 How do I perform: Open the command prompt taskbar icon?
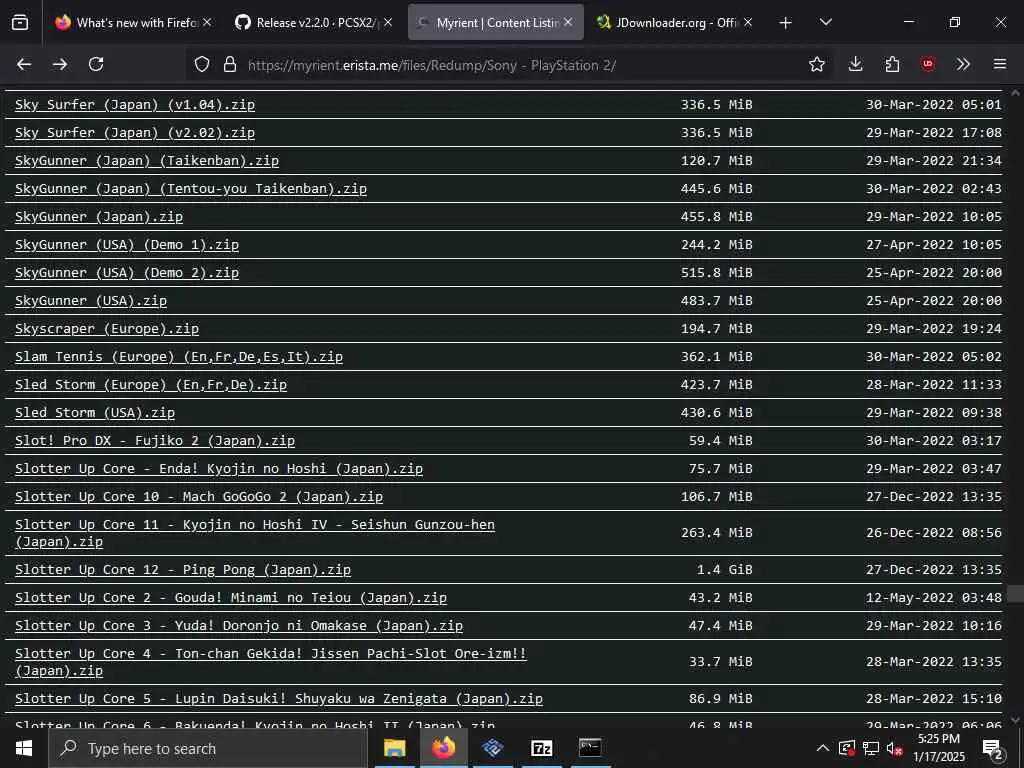tap(590, 748)
